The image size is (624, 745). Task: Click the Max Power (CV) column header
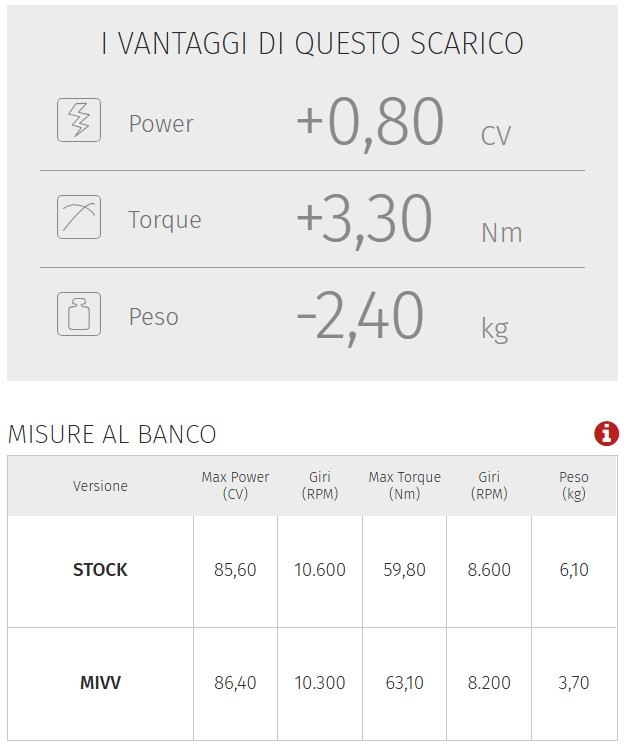[235, 485]
